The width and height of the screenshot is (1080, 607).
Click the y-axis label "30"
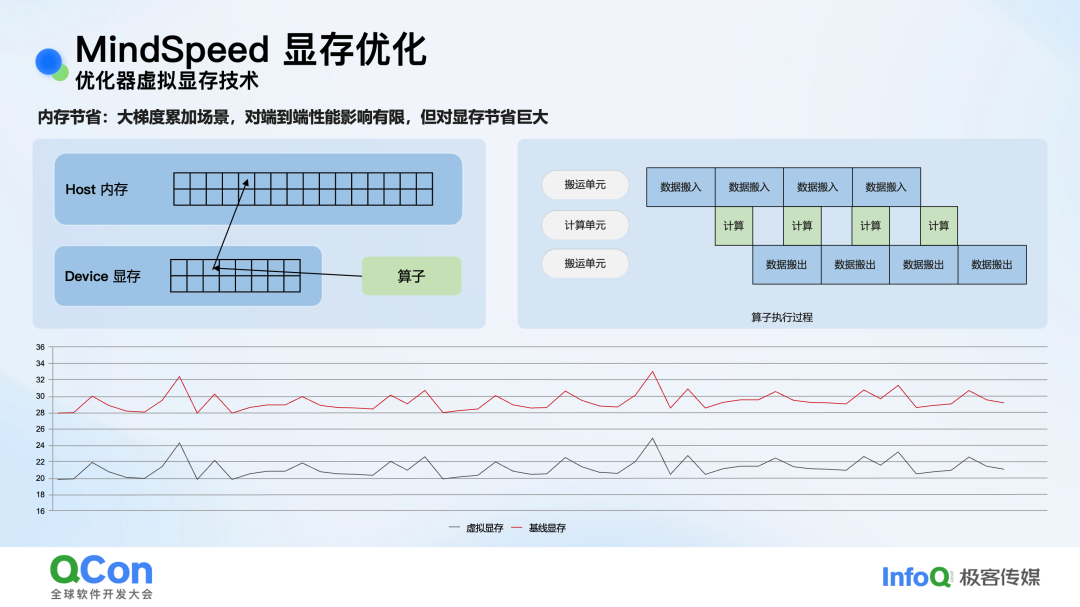41,396
